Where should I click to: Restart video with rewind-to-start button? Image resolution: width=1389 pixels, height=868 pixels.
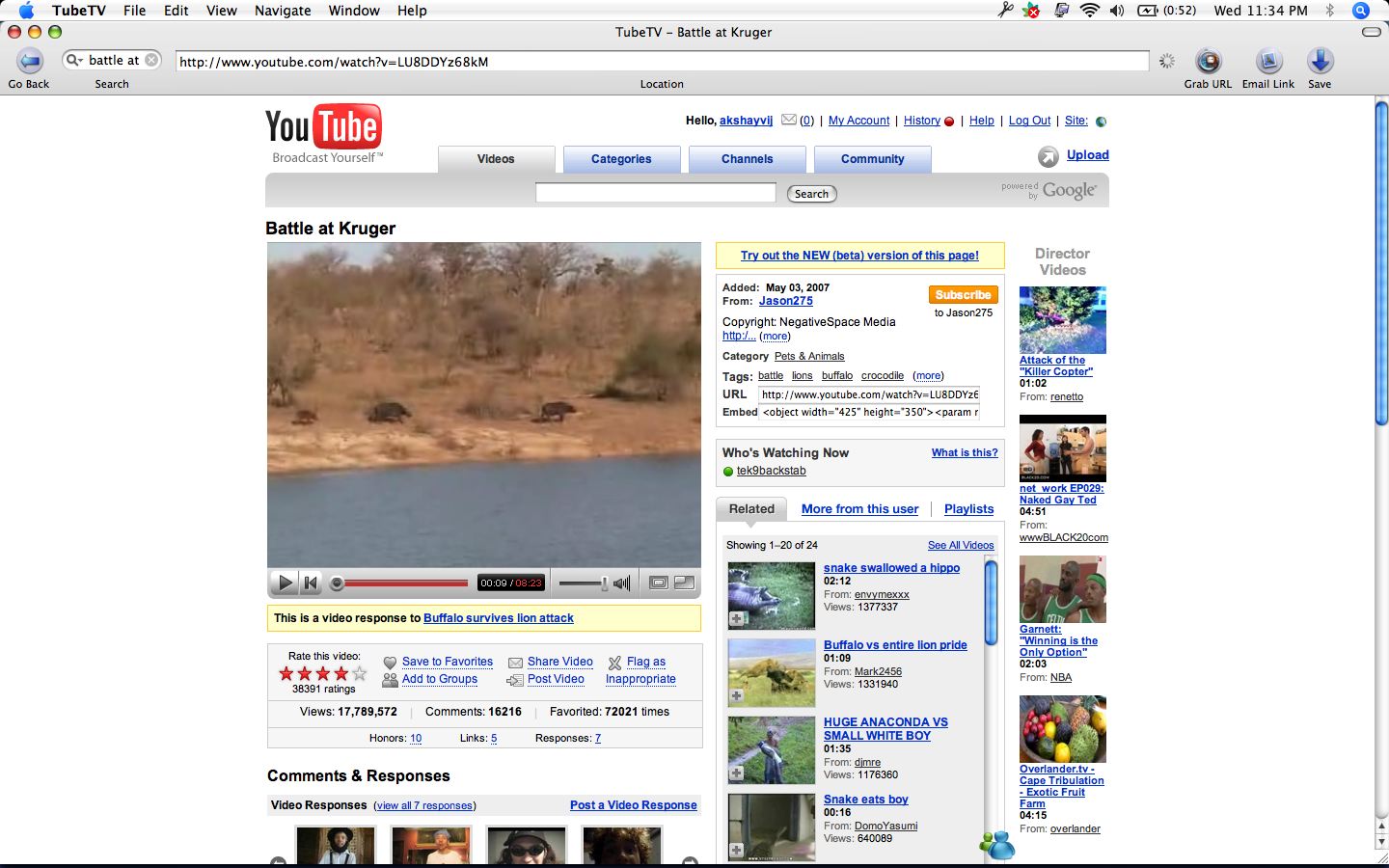311,583
